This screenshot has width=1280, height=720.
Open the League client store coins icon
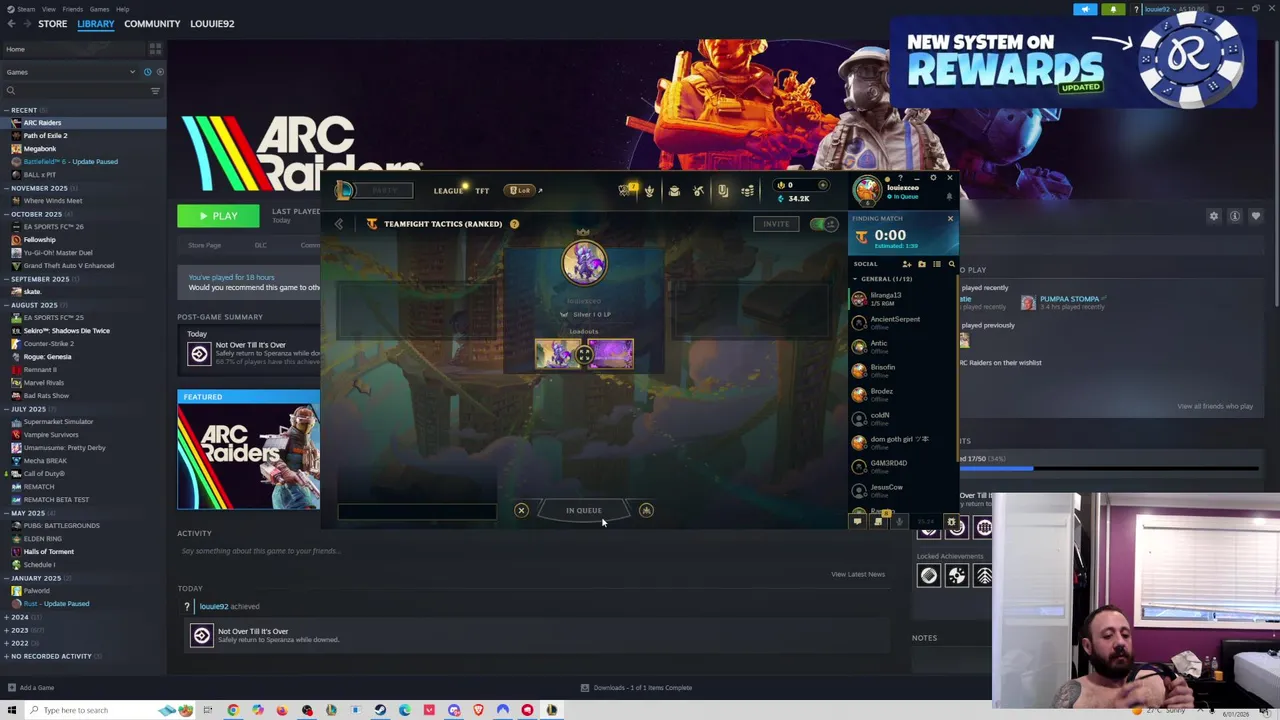748,190
